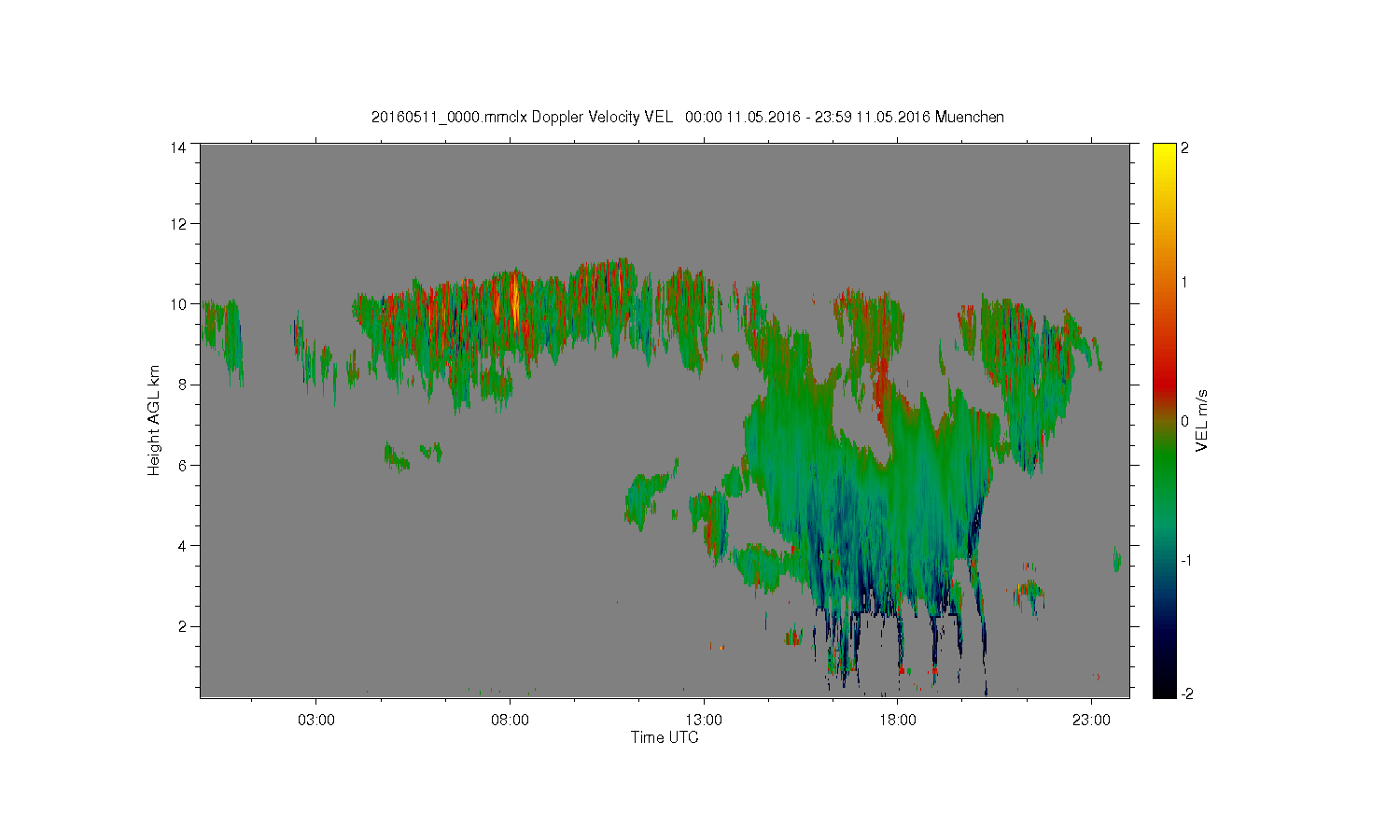Click the 'Time UTC' x-axis label
Screen dimensions: 1400x840
point(665,737)
